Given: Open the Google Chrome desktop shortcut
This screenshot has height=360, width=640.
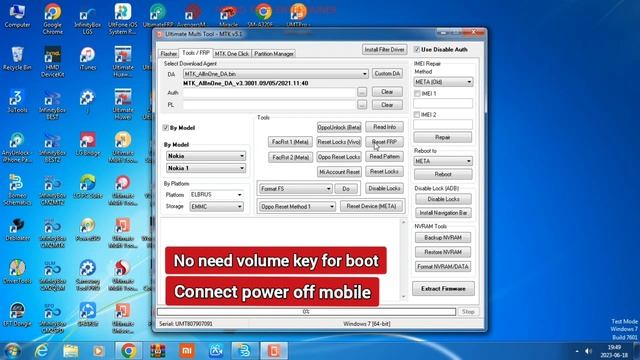Looking at the screenshot, I should pos(53,19).
